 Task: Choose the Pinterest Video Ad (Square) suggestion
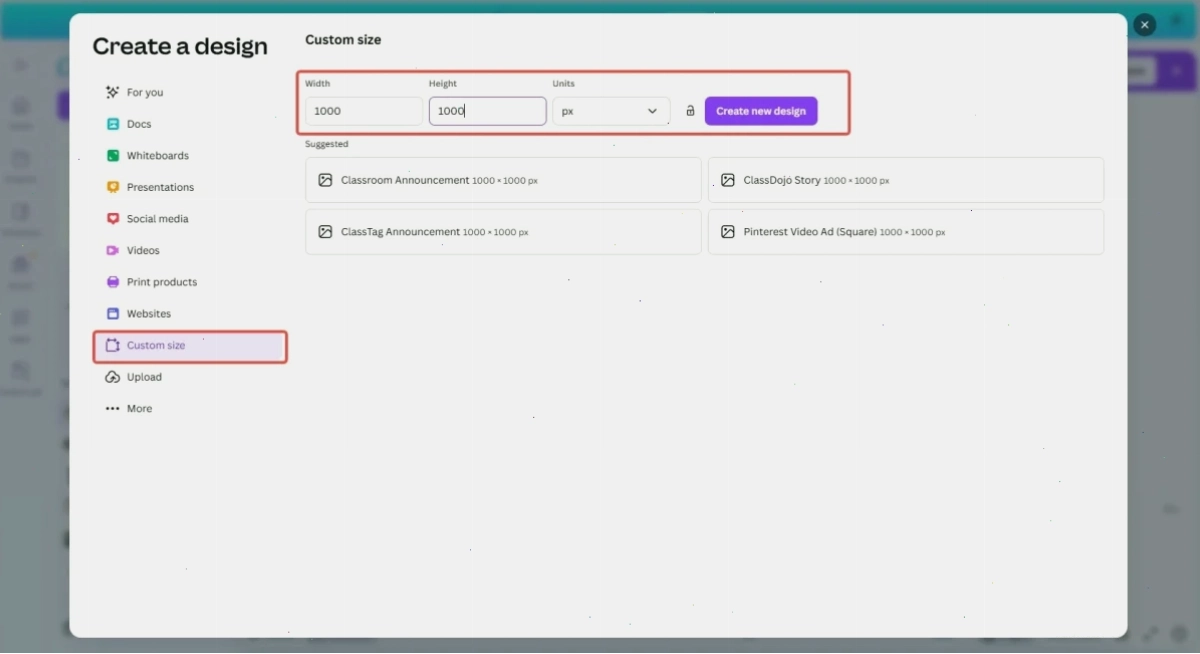(906, 232)
